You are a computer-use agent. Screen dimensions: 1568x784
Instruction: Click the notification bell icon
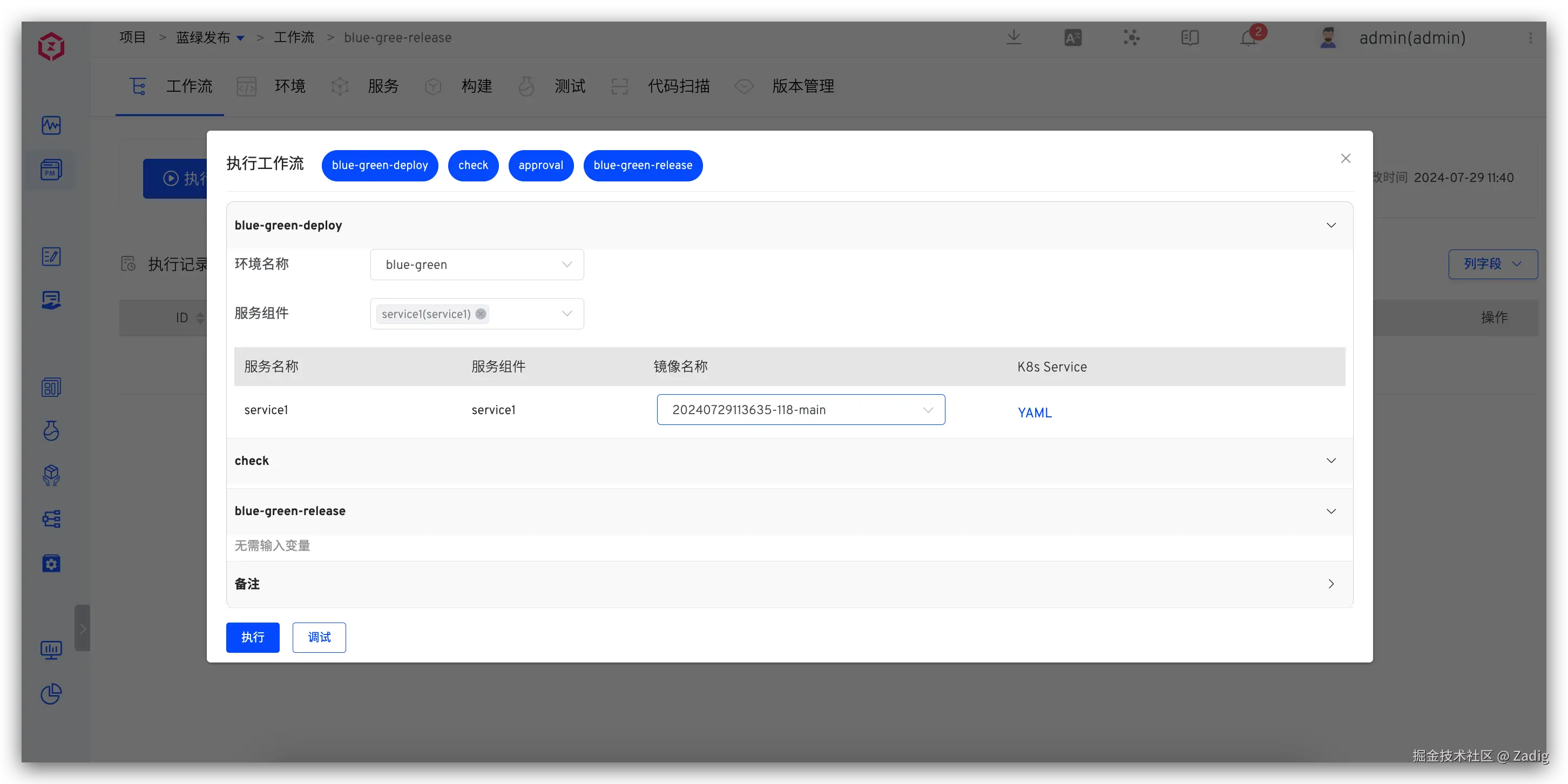[1248, 38]
